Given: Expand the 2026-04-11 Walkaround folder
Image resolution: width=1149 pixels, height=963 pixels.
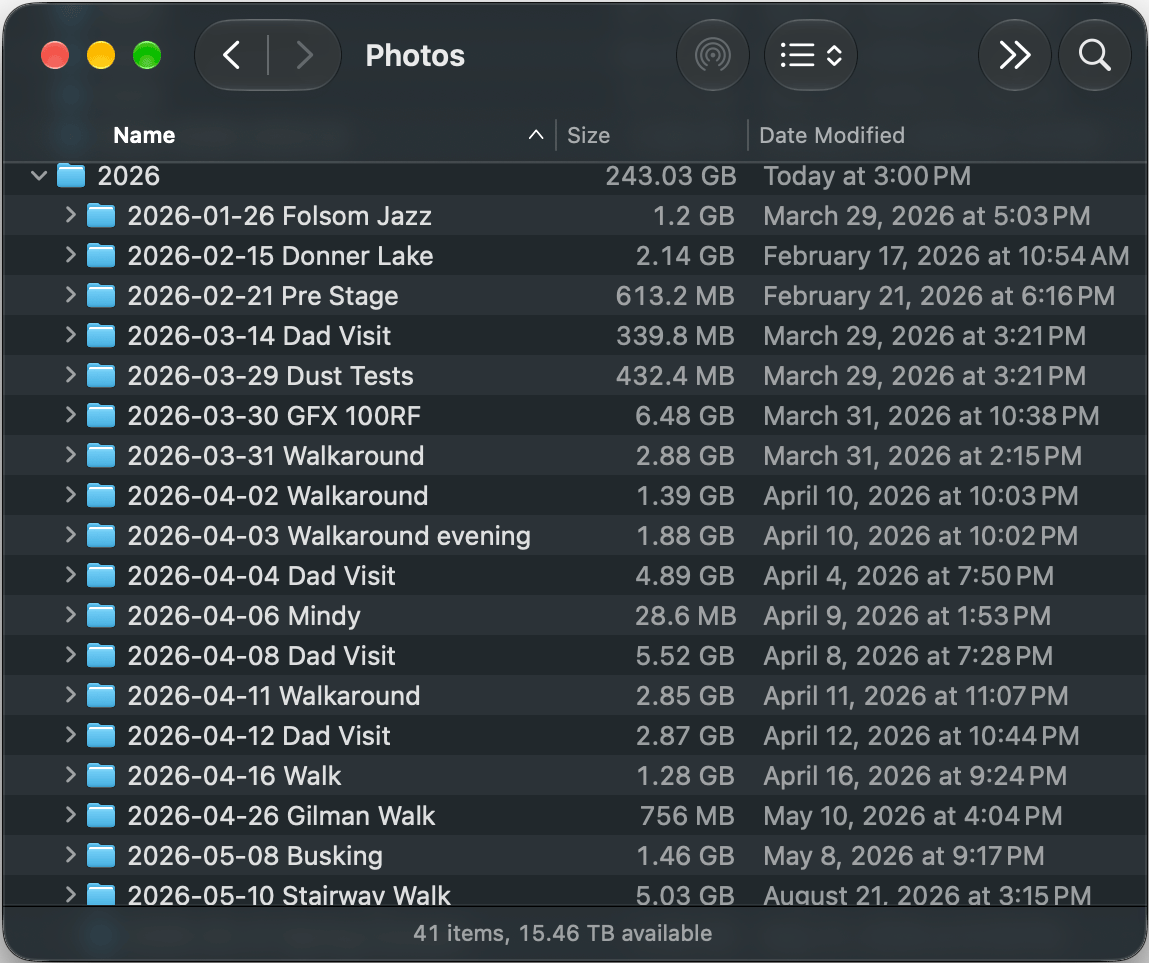Looking at the screenshot, I should (x=70, y=695).
